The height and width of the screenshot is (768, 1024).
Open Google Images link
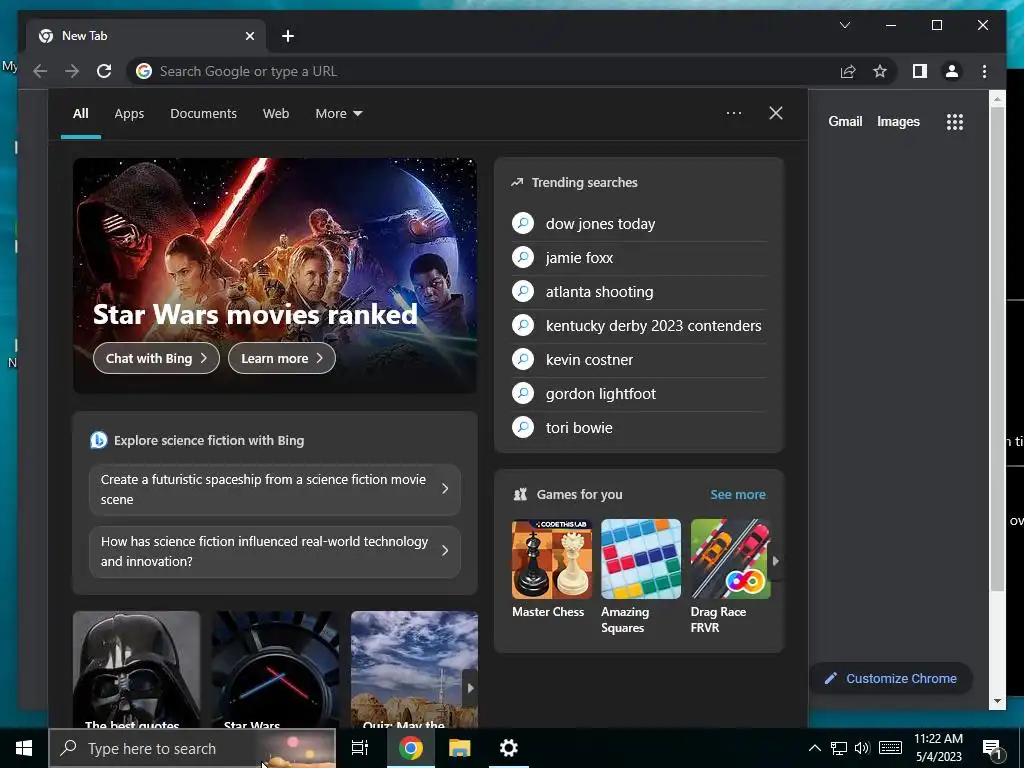[898, 121]
